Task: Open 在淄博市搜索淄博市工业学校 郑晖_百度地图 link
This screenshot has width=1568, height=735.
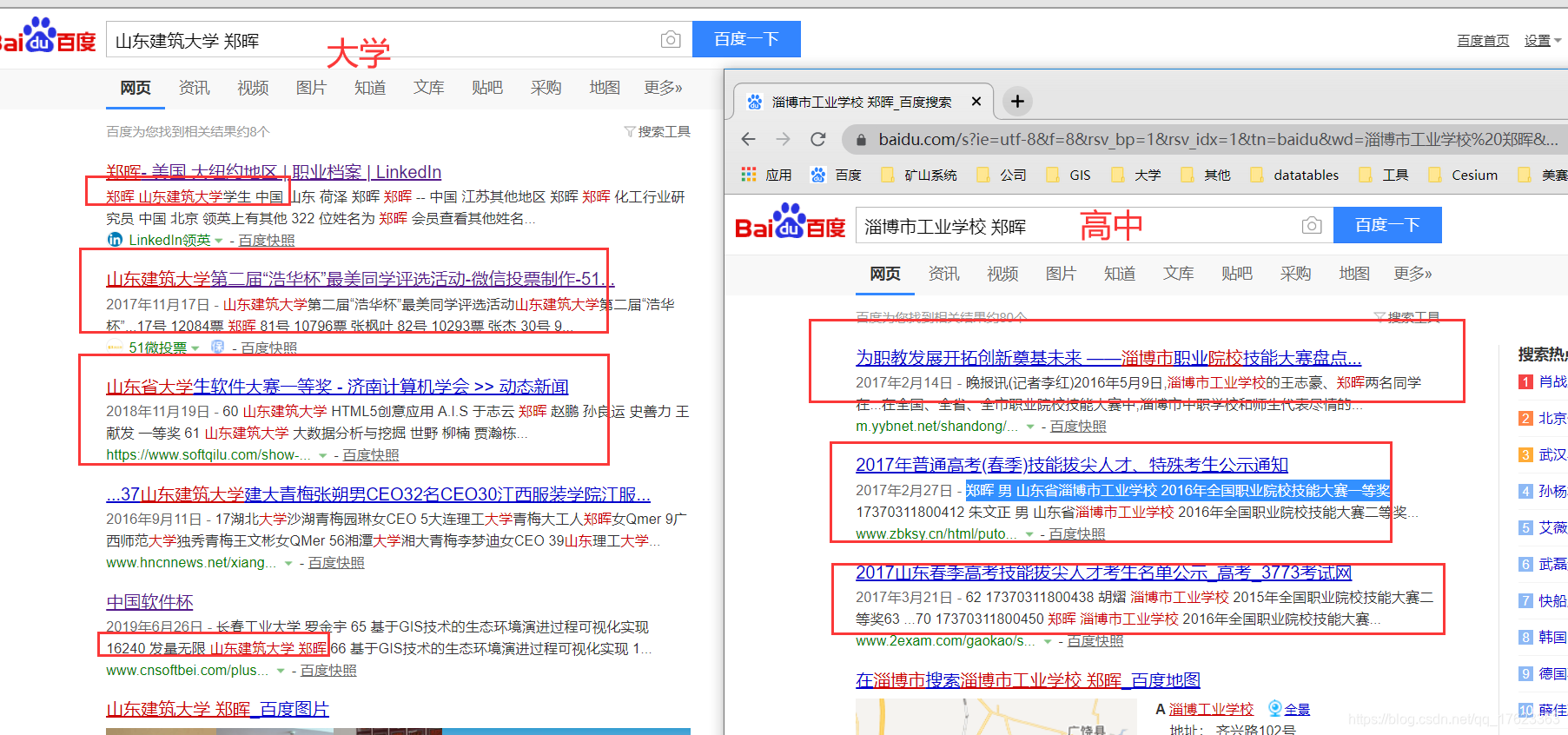Action: (x=1028, y=680)
